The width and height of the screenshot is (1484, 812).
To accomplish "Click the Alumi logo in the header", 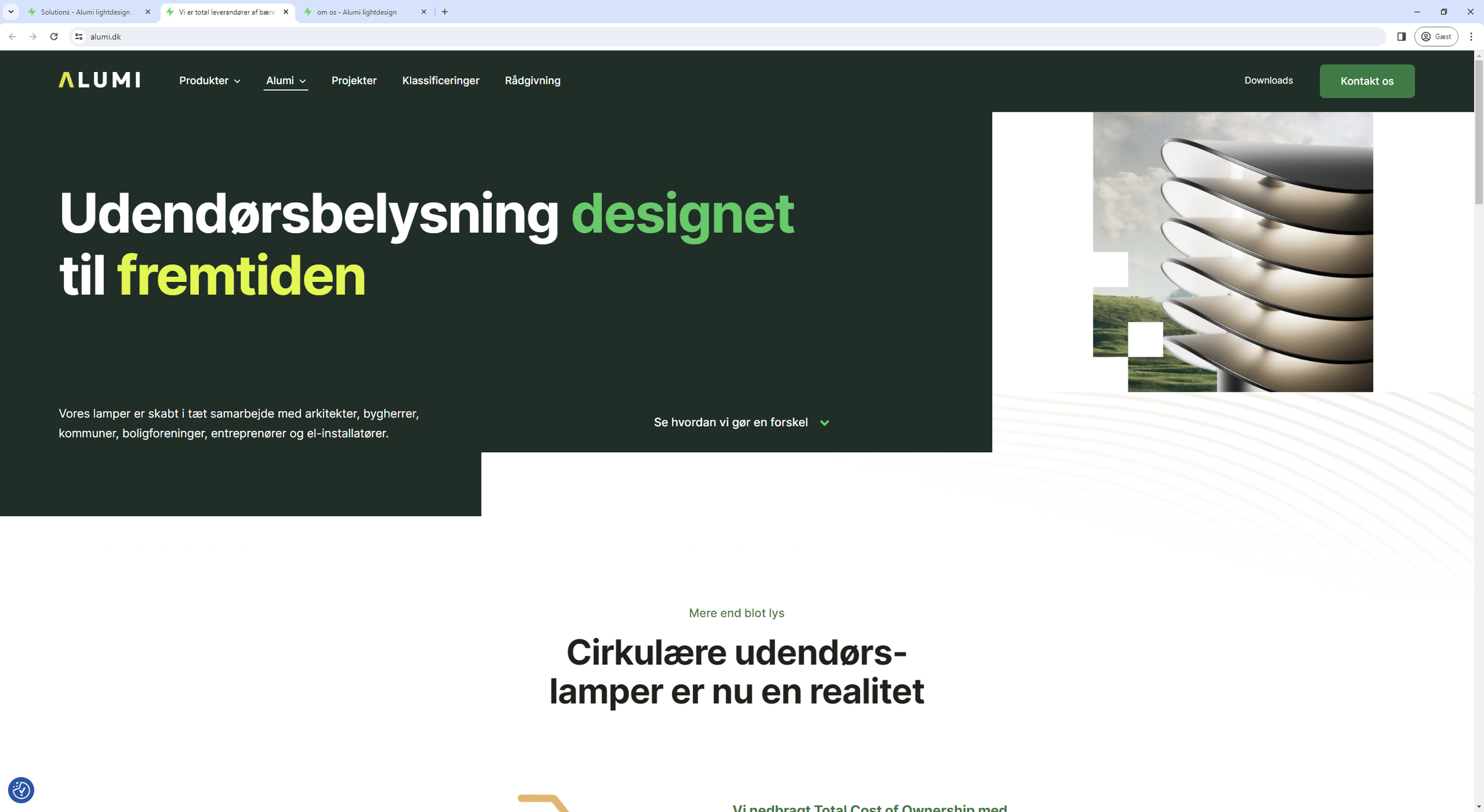I will click(x=99, y=80).
